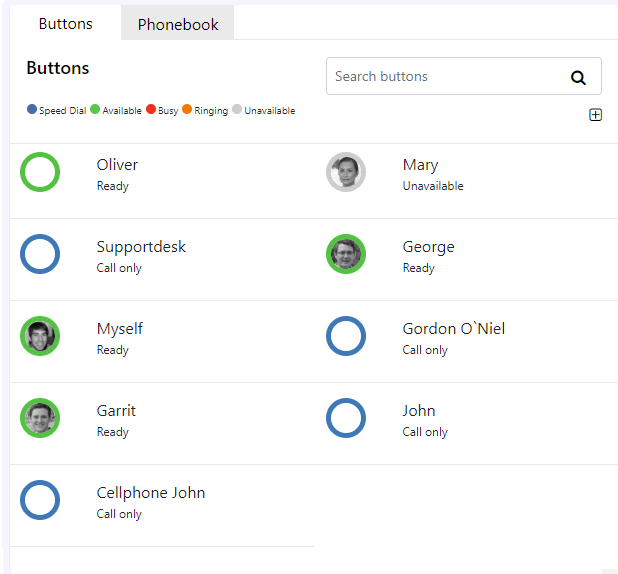Image resolution: width=618 pixels, height=574 pixels.
Task: Click the orange Ringing legend dot
Action: [187, 109]
